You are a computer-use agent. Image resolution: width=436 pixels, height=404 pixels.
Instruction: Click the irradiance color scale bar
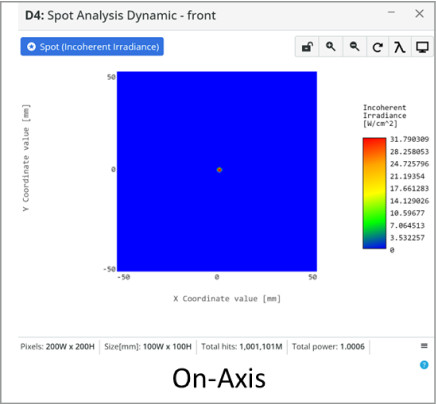(x=374, y=193)
